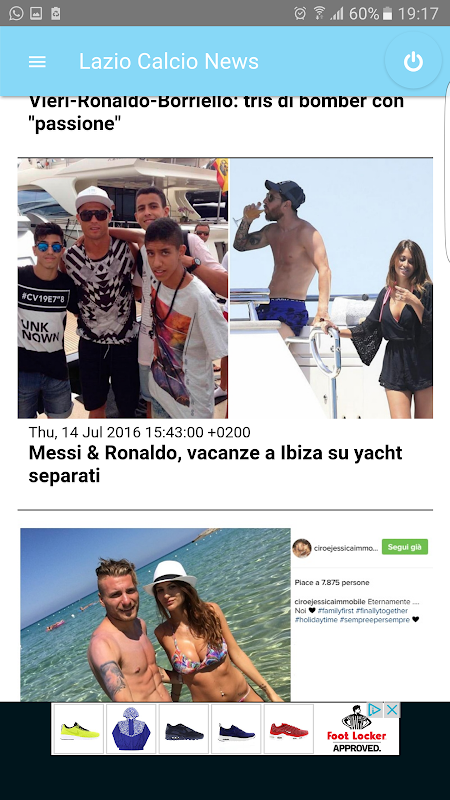This screenshot has width=450, height=800.
Task: Tap the alarm clock status icon
Action: (300, 13)
